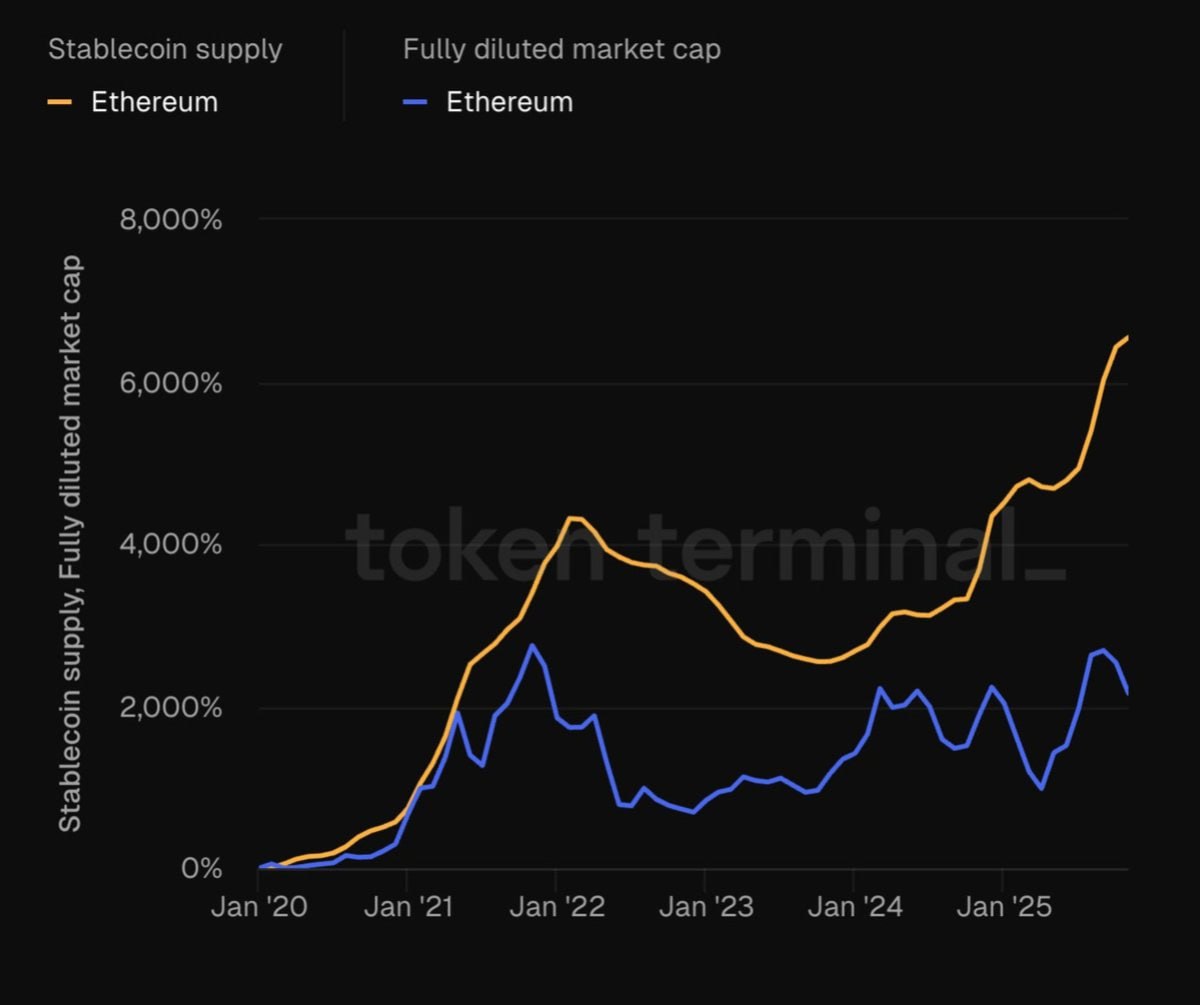Select the Jan '24 x-axis label
The width and height of the screenshot is (1200, 1005).
point(854,908)
